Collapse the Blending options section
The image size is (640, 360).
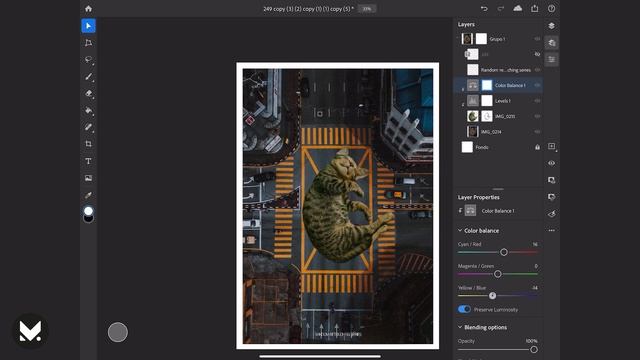point(460,327)
